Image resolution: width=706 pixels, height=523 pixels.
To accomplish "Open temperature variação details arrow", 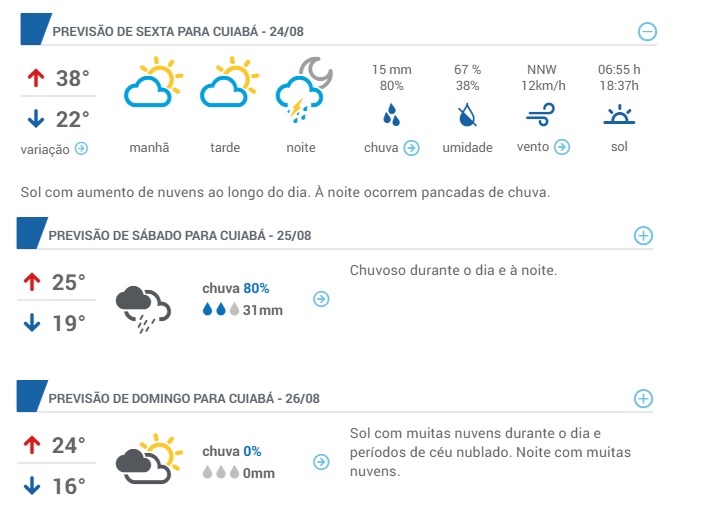I will (81, 148).
